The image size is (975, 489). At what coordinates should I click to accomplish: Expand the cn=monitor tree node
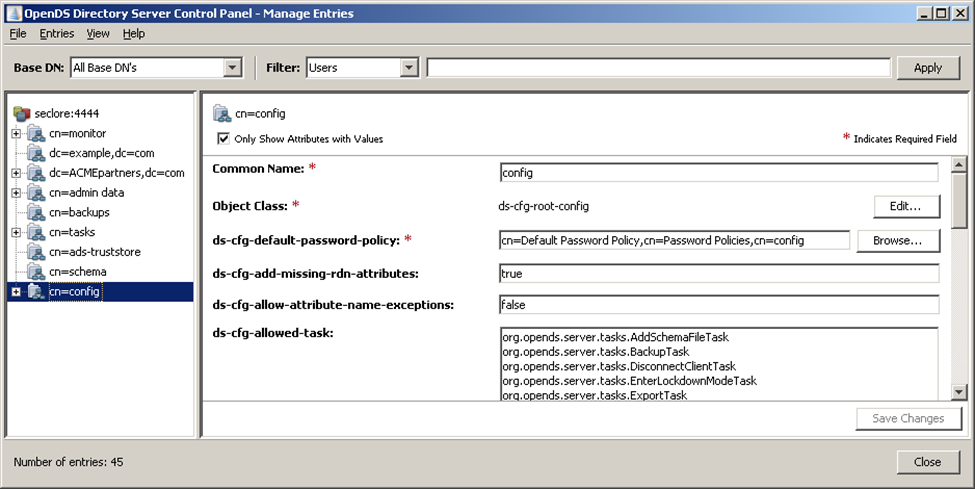coord(16,133)
